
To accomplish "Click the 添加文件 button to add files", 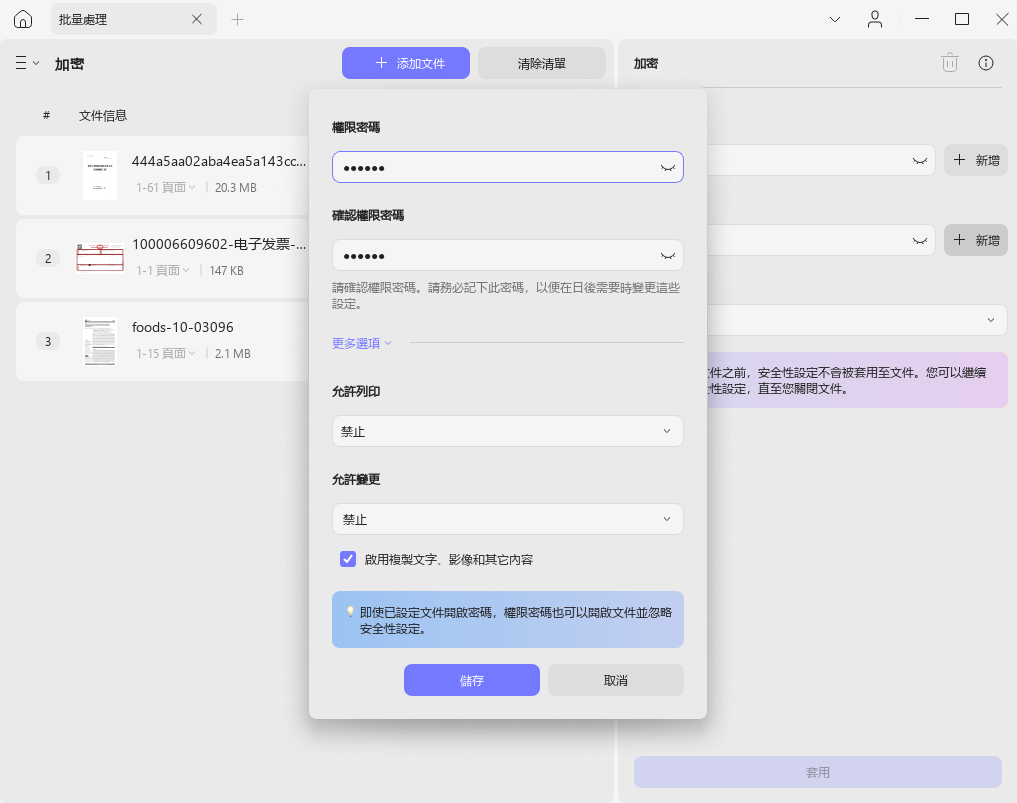I will pyautogui.click(x=406, y=62).
